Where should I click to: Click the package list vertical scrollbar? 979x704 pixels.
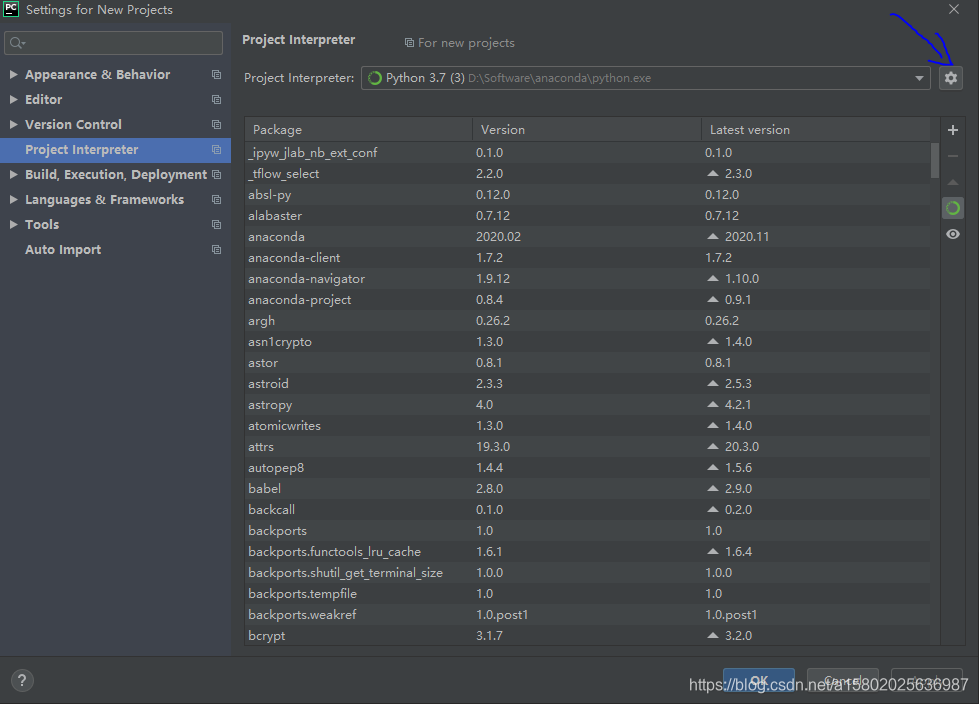pyautogui.click(x=935, y=160)
